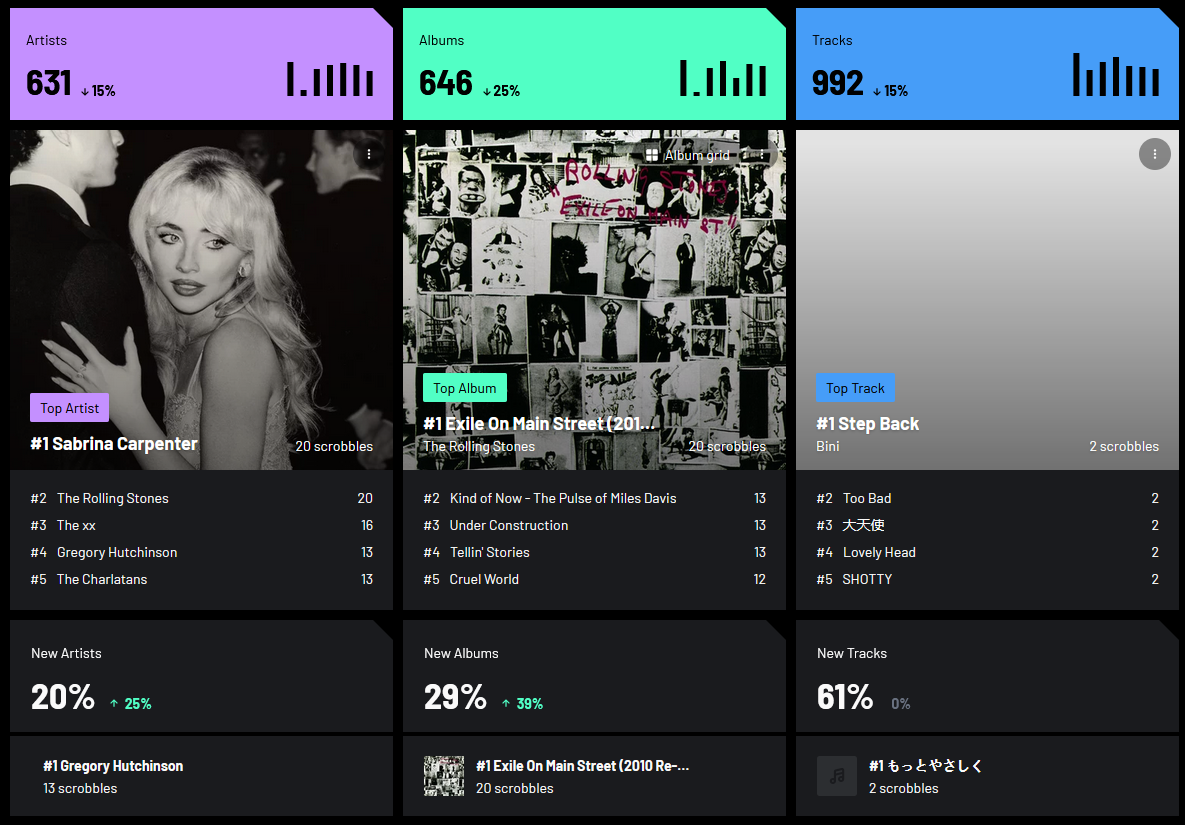Screen dimensions: 1185x825
Task: Click the Artists bar chart graphic
Action: coord(330,79)
